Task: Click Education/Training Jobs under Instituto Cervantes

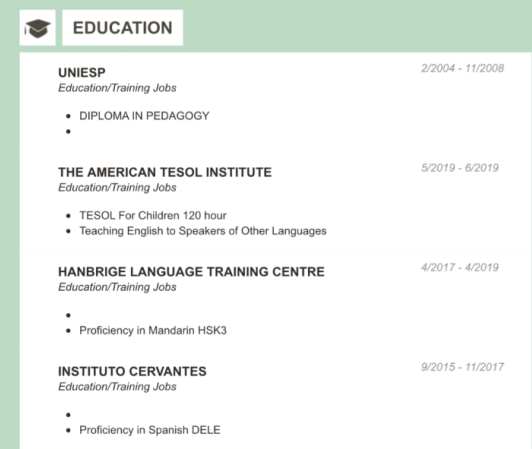Action: click(x=117, y=387)
